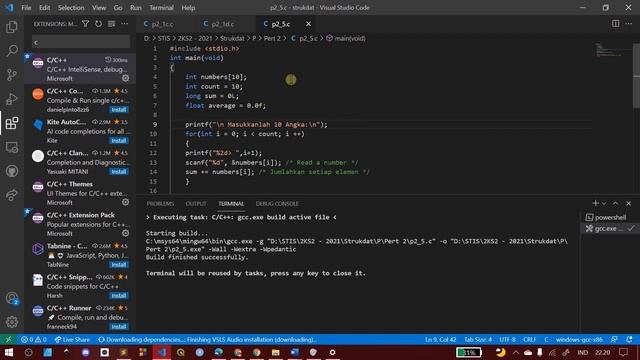Image resolution: width=640 pixels, height=360 pixels.
Task: Open Remote Explorer in activity bar
Action: [x=12, y=147]
